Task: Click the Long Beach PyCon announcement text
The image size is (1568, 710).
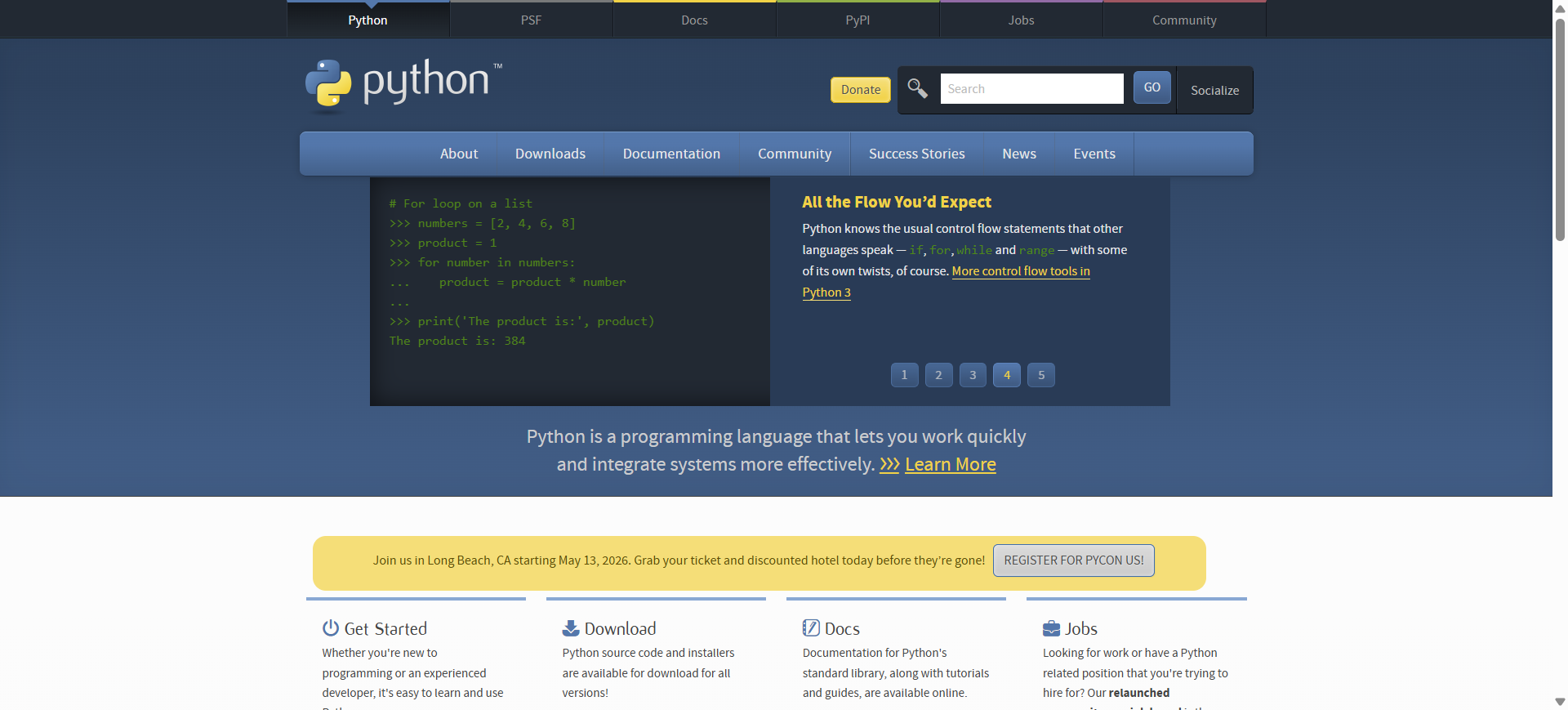Action: (679, 560)
